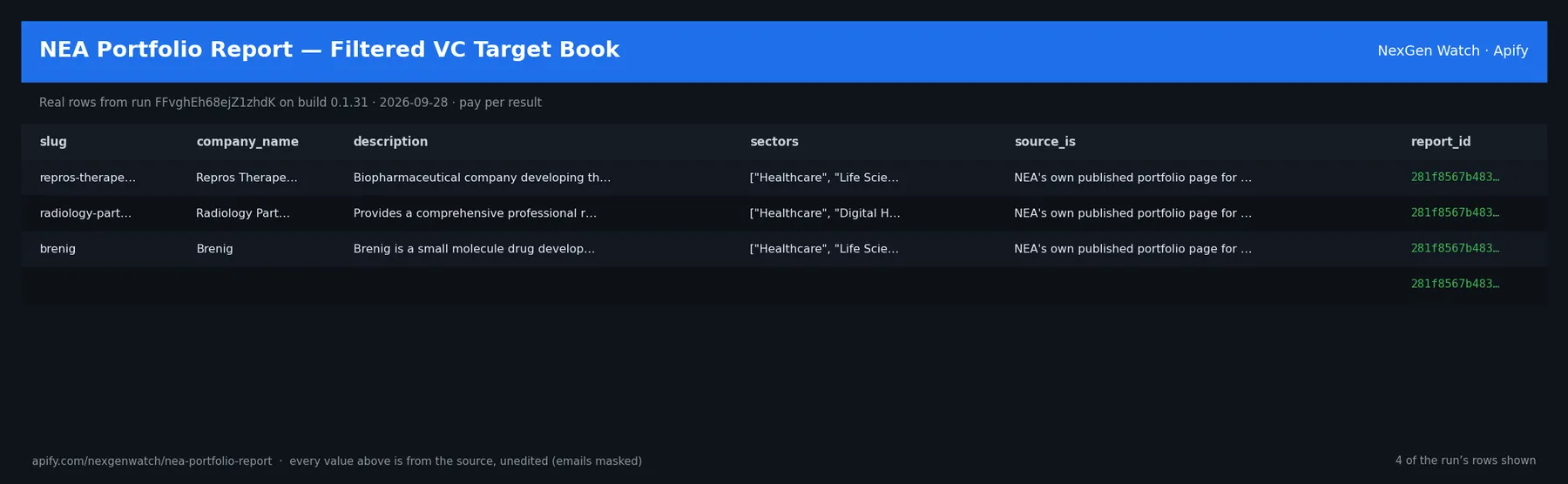
Task: Click the '4 of the run's rows shown' footer text
Action: click(1465, 461)
